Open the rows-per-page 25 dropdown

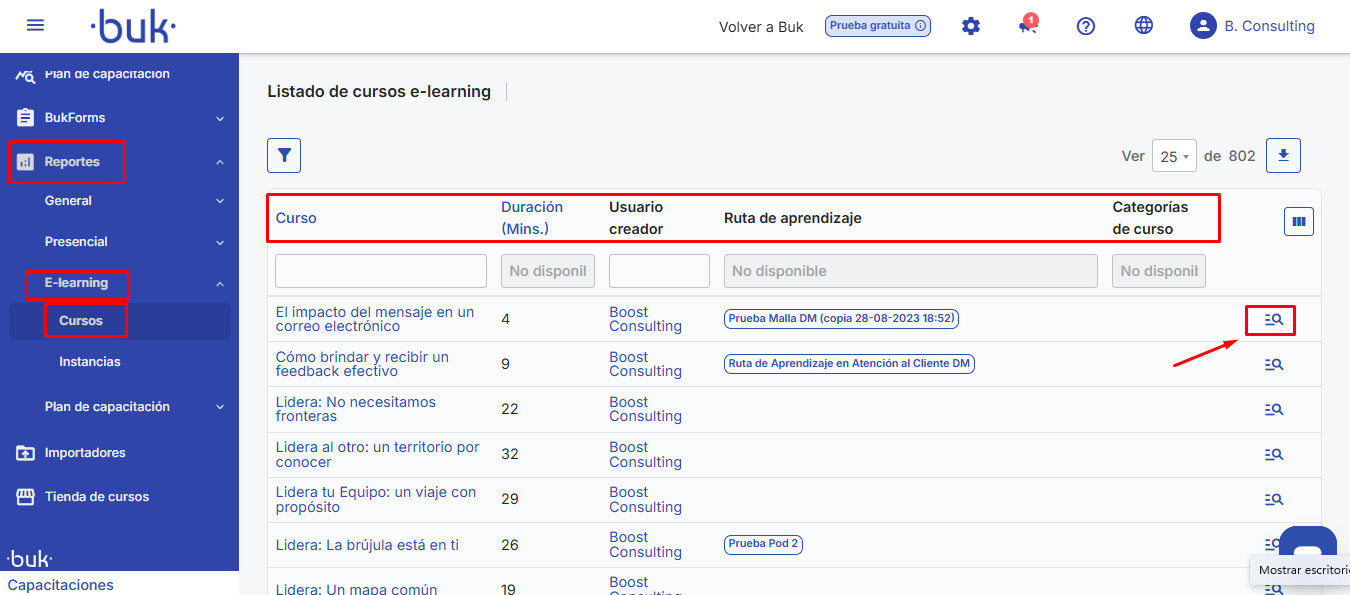pos(1174,156)
